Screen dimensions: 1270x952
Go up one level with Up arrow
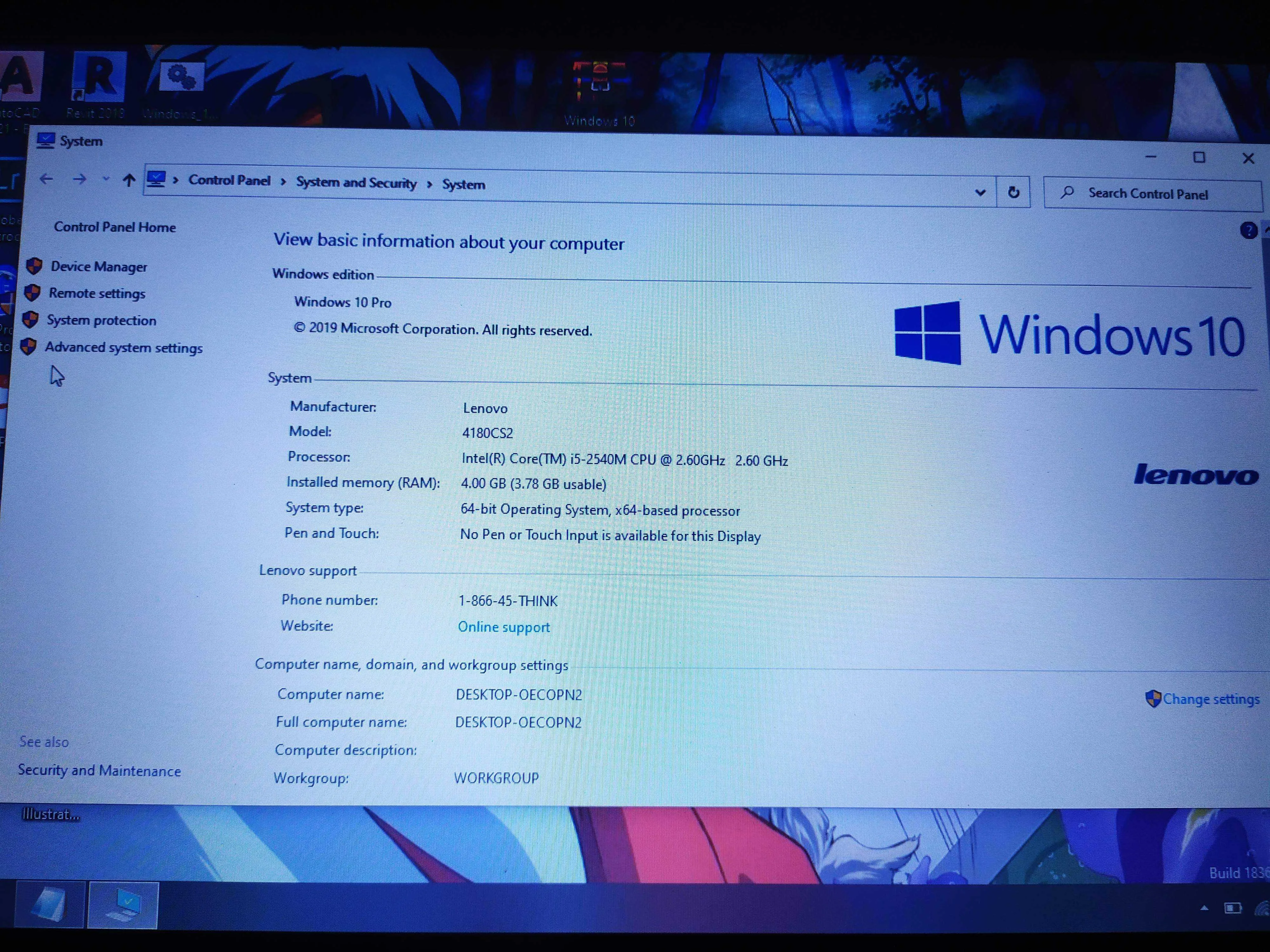pyautogui.click(x=129, y=180)
